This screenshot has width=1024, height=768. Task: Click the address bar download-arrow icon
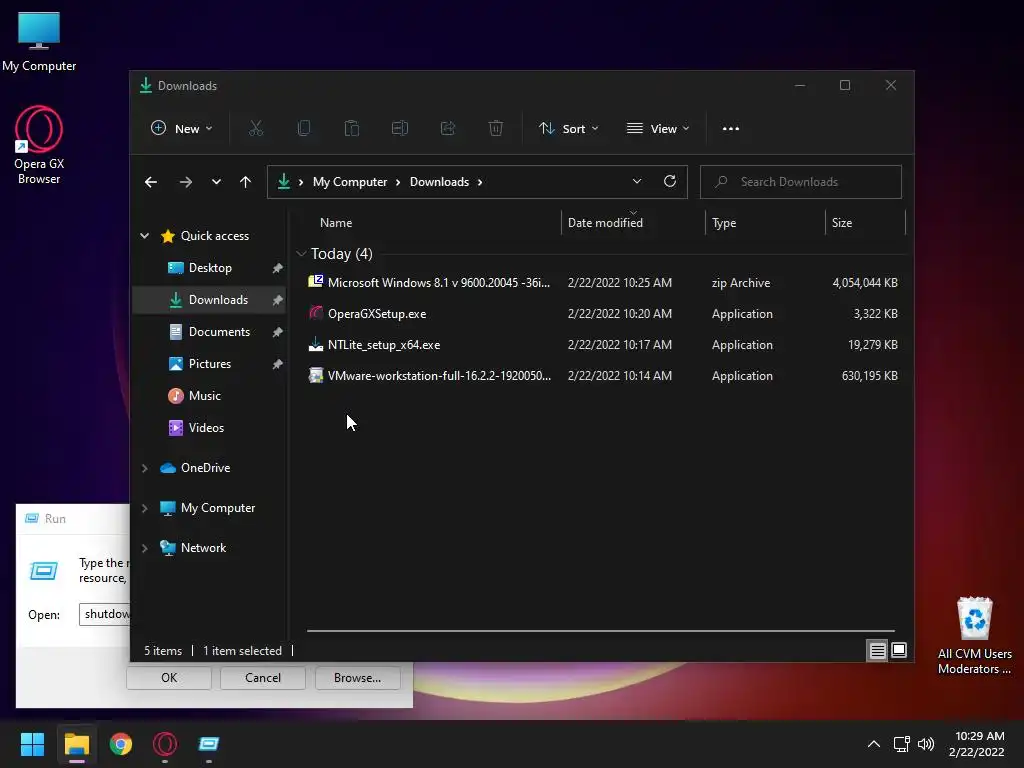pos(284,182)
